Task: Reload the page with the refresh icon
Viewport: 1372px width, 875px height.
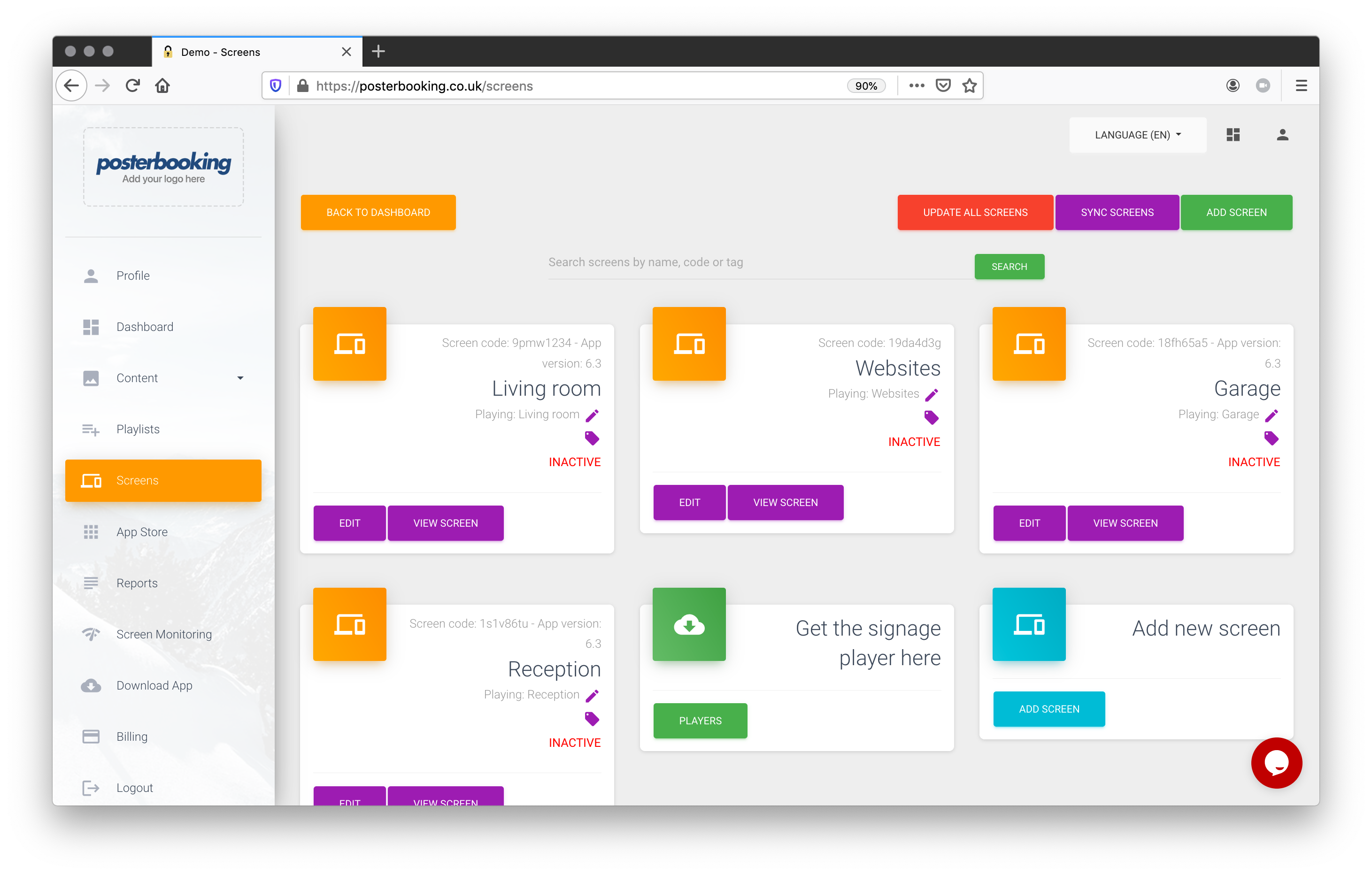Action: [133, 85]
